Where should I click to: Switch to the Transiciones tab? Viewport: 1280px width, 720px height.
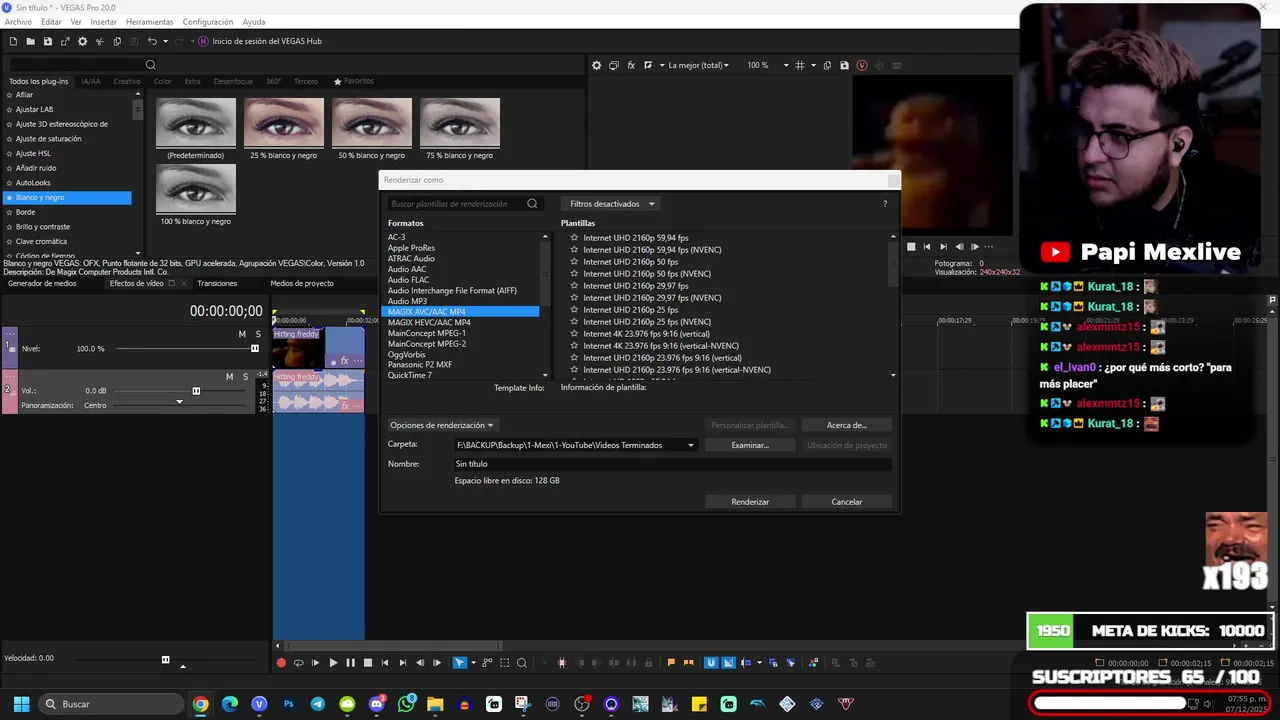[x=217, y=283]
